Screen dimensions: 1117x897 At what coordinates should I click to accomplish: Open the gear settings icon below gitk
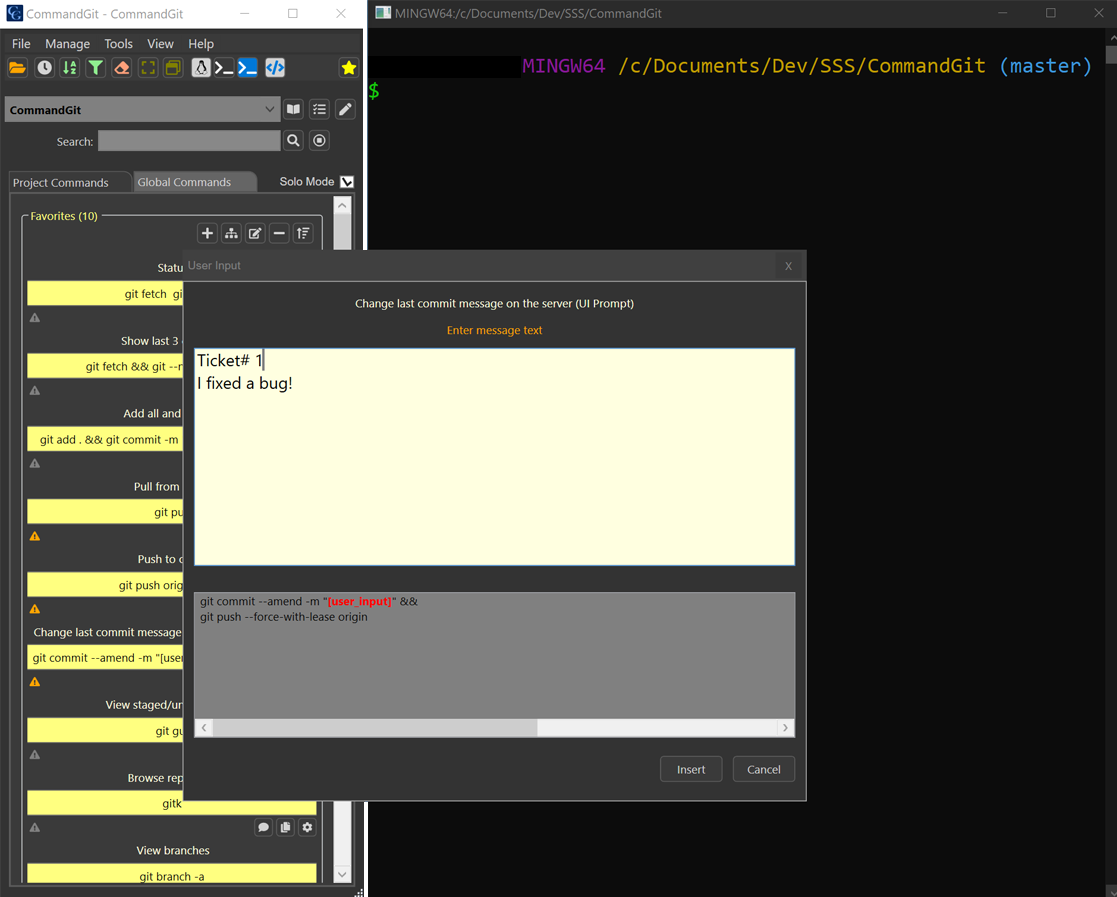[307, 827]
